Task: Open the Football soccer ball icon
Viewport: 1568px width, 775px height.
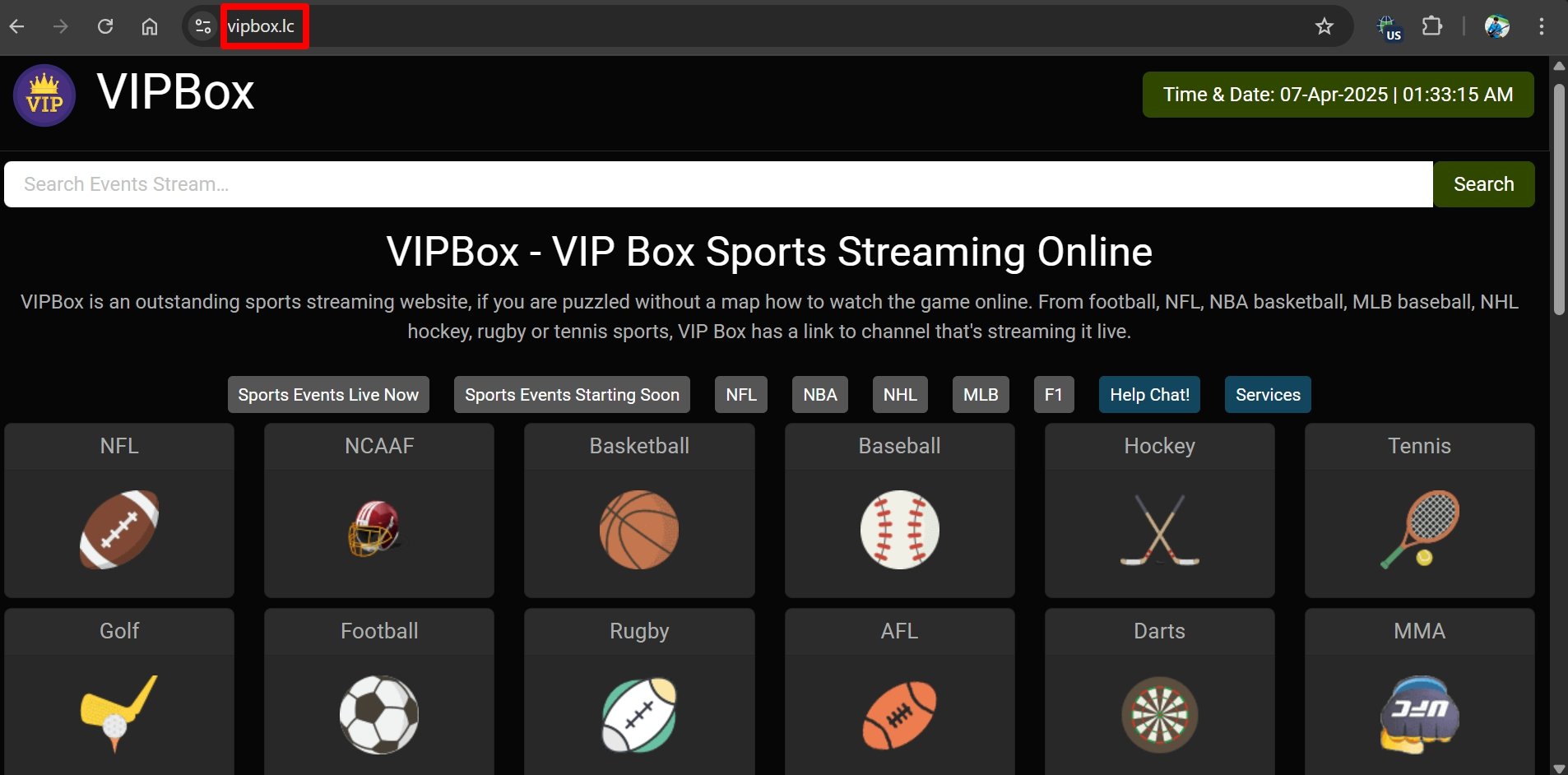Action: (x=379, y=715)
